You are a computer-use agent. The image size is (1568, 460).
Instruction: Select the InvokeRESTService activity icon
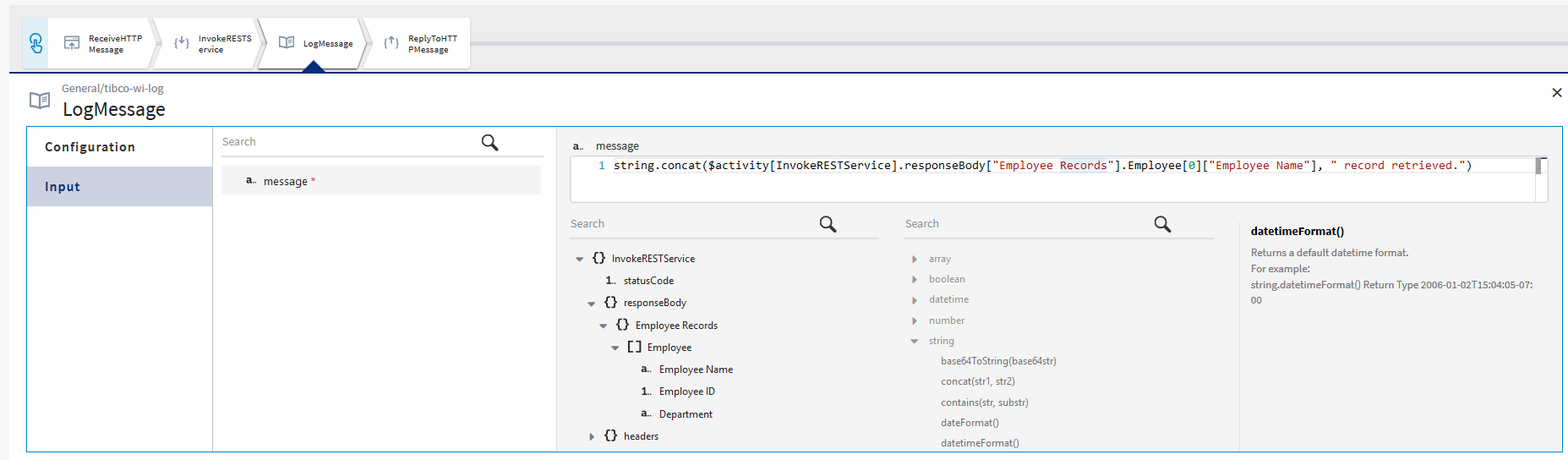pyautogui.click(x=182, y=43)
